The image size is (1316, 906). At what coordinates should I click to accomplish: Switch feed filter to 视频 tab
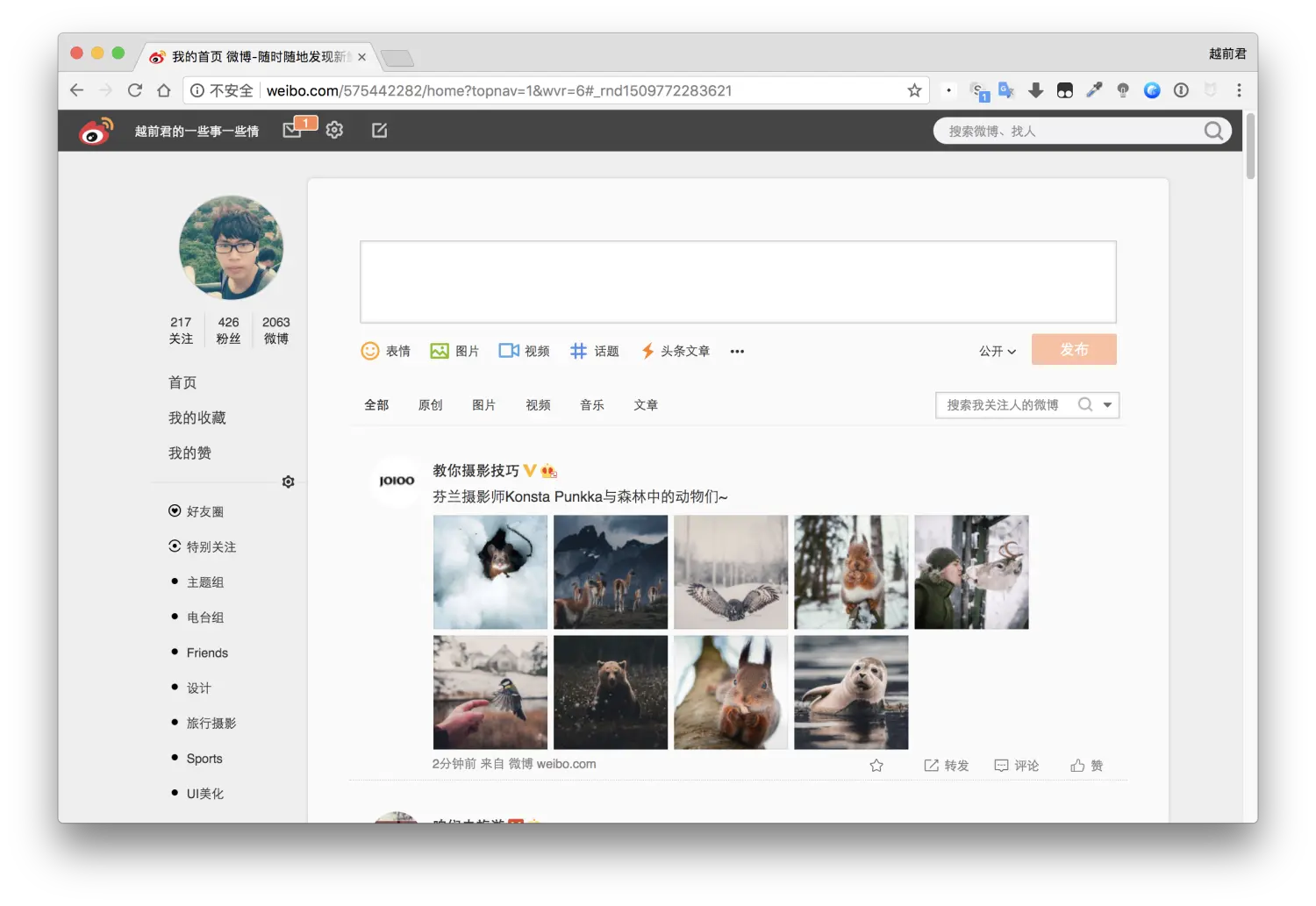pos(538,404)
